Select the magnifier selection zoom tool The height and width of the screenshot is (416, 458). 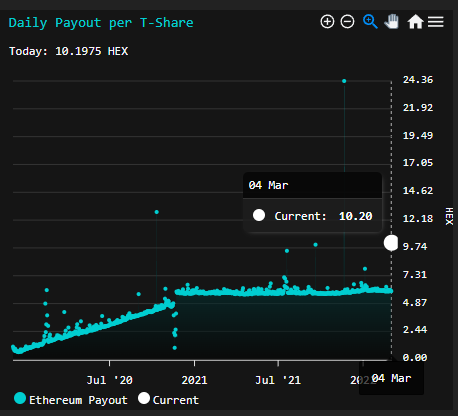pos(370,22)
